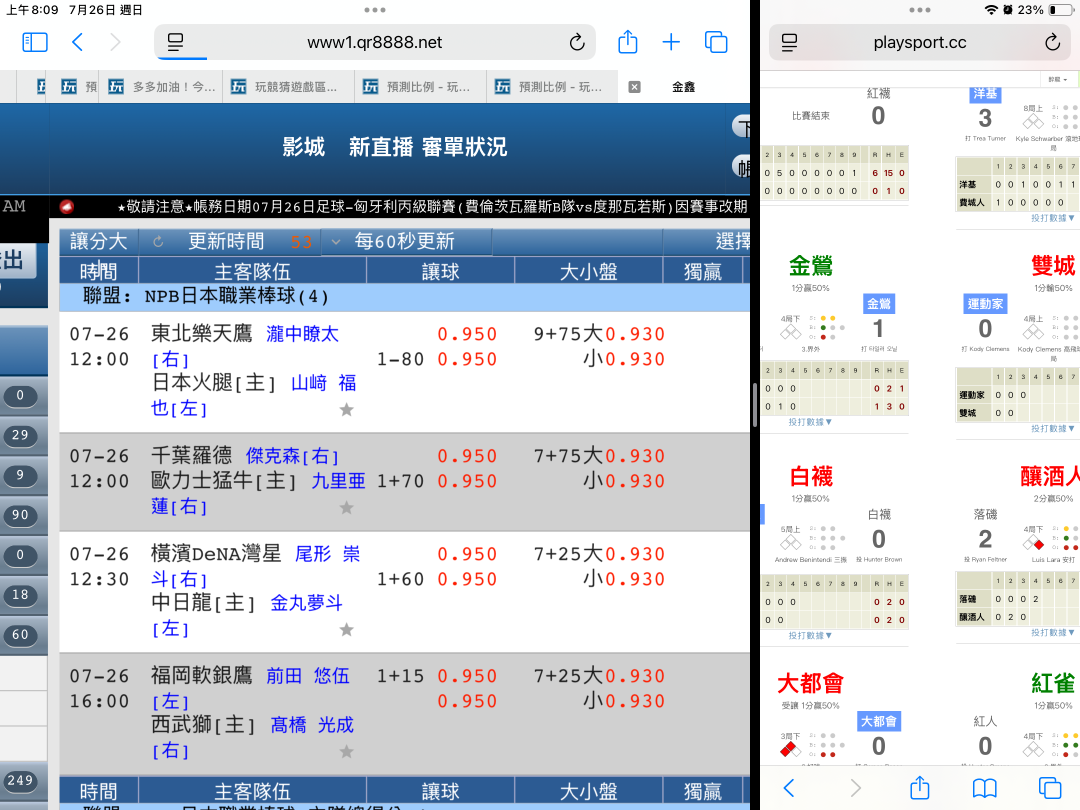Open the first 預測比例 tab
This screenshot has width=1080, height=810.
(x=420, y=87)
